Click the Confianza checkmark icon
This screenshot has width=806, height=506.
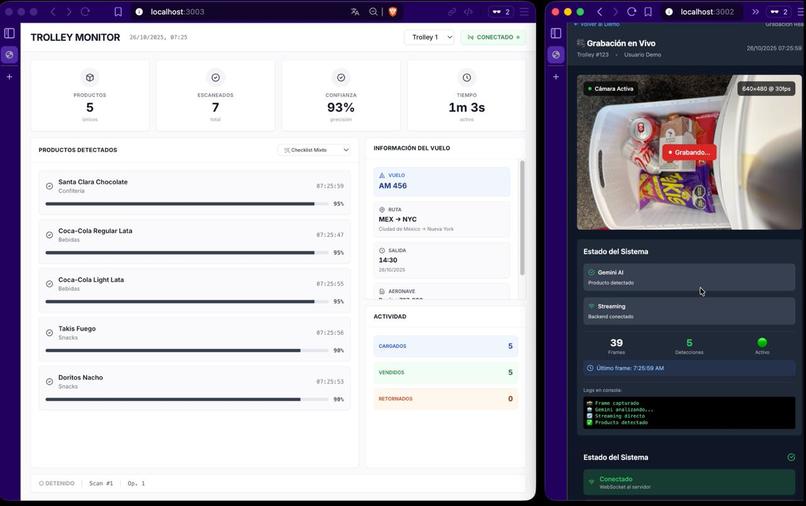341,78
